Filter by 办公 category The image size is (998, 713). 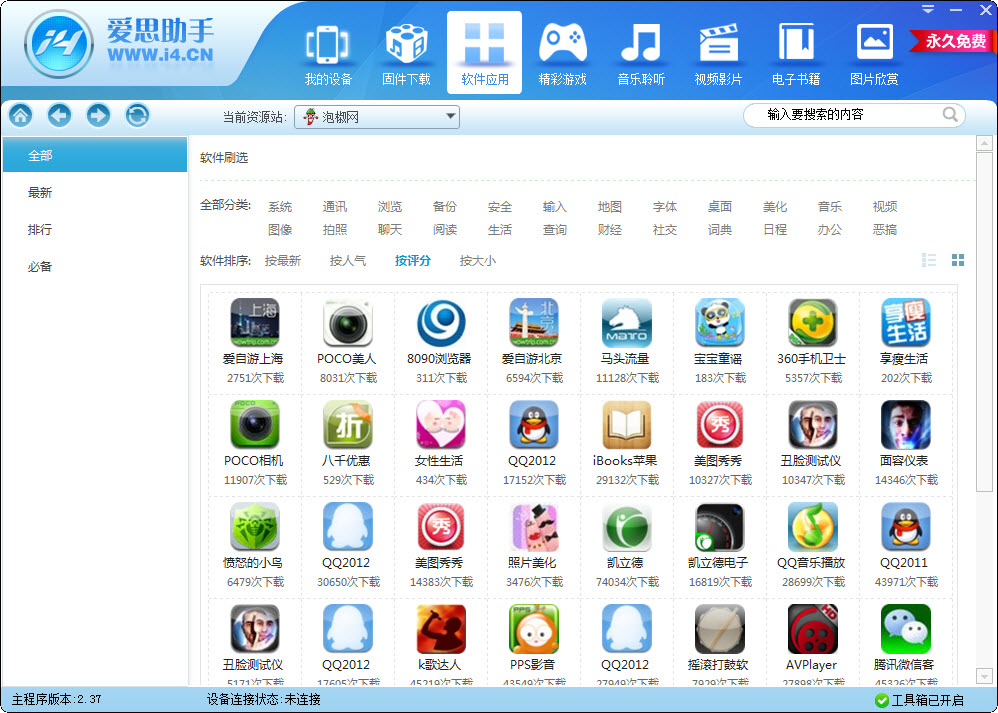(830, 230)
